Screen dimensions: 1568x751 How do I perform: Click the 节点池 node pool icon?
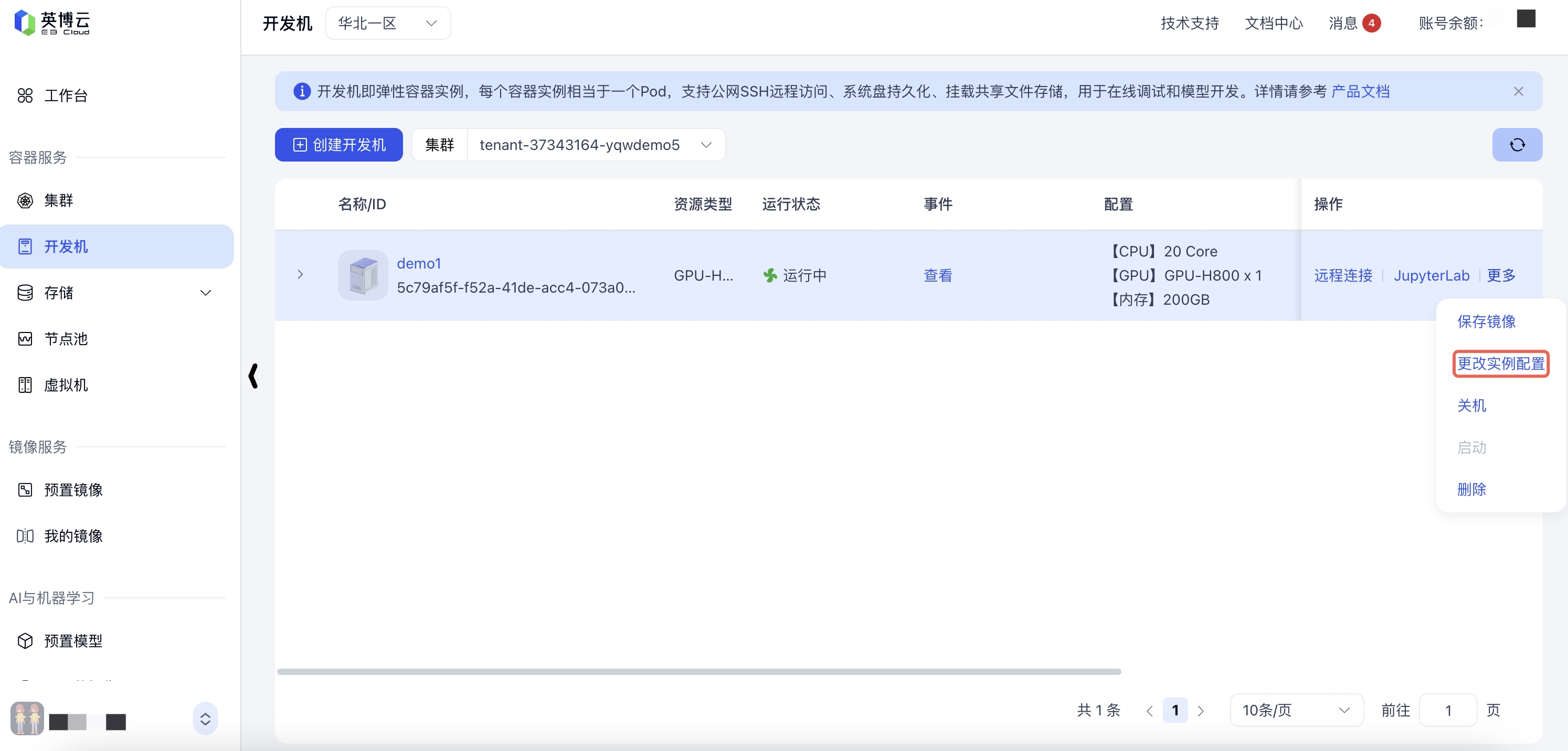pos(25,339)
